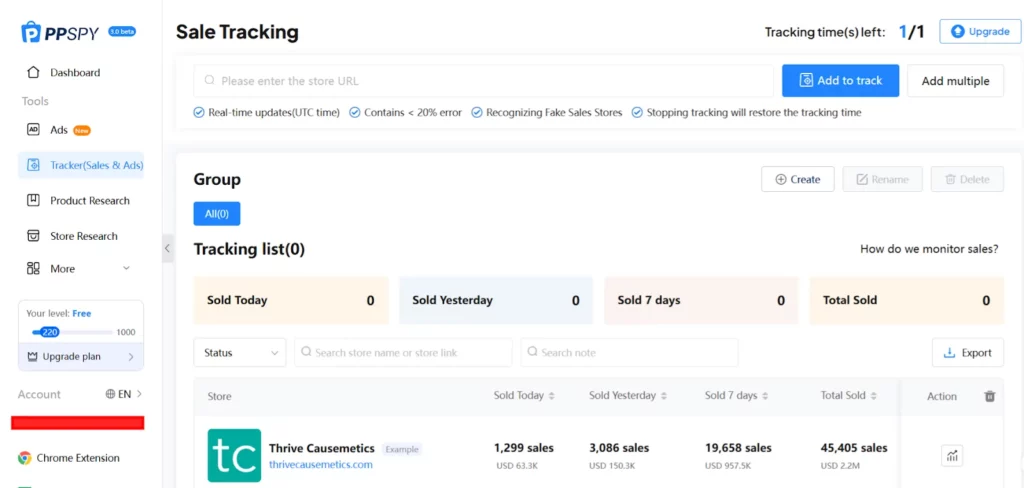This screenshot has height=488, width=1024.
Task: Open the Status dropdown
Action: pos(240,353)
